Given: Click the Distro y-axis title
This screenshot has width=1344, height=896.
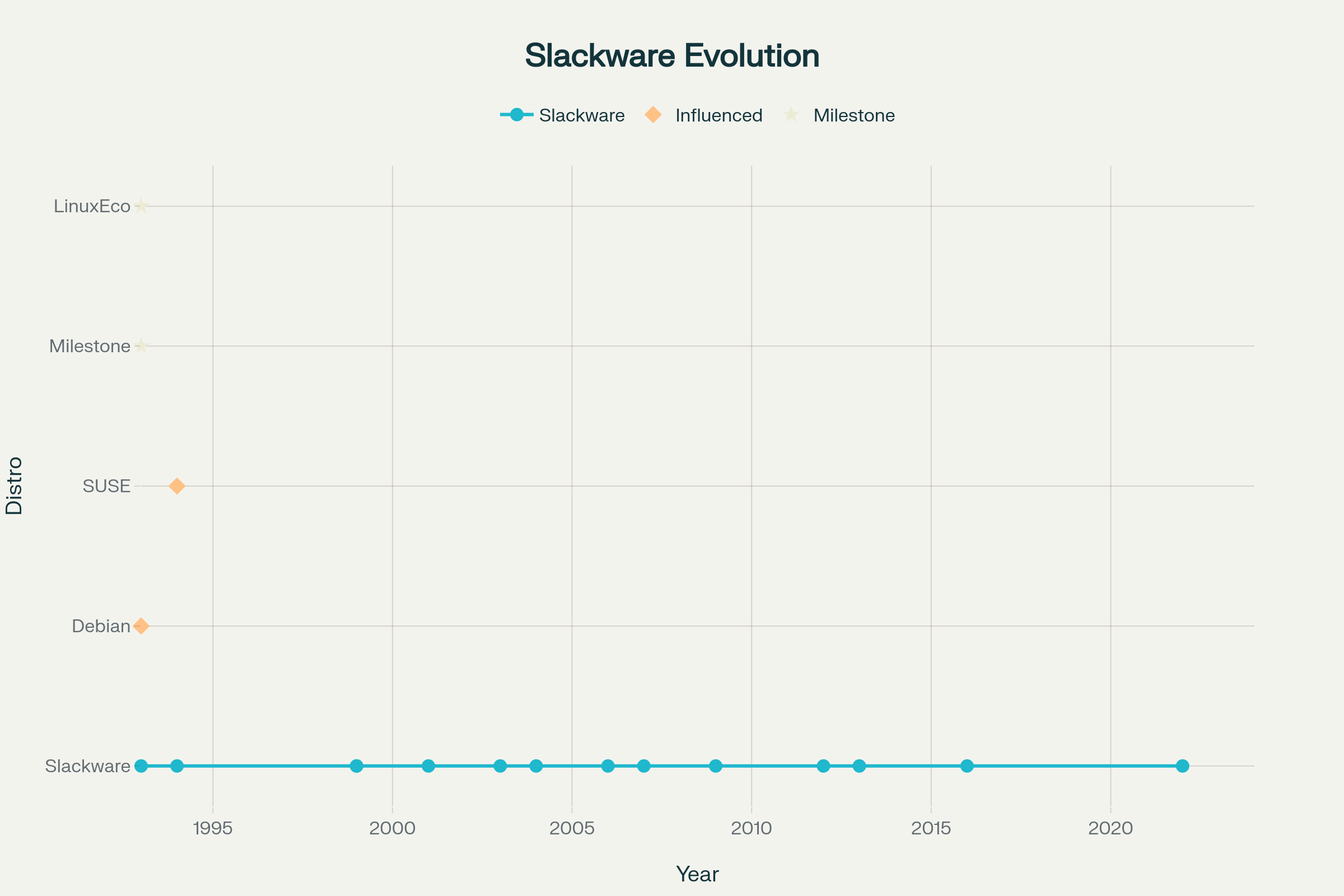Looking at the screenshot, I should coord(13,486).
